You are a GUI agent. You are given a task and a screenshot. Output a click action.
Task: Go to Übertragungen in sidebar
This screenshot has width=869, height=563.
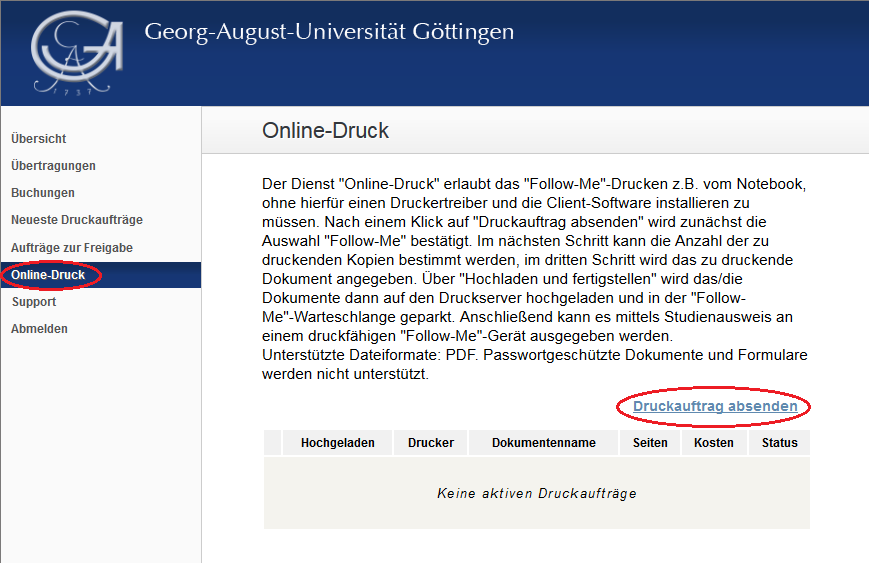click(x=53, y=166)
